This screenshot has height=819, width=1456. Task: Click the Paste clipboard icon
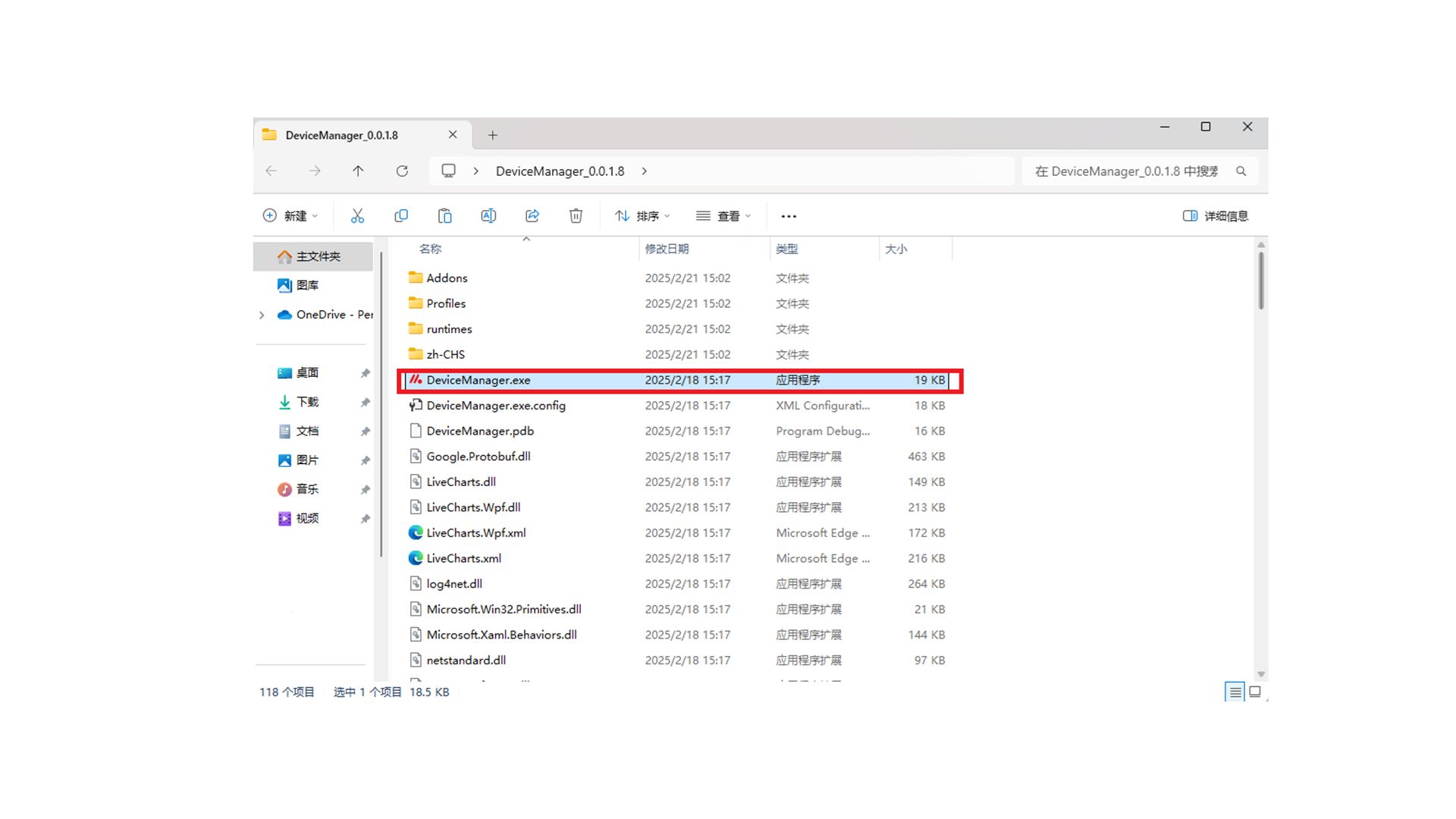(x=445, y=216)
